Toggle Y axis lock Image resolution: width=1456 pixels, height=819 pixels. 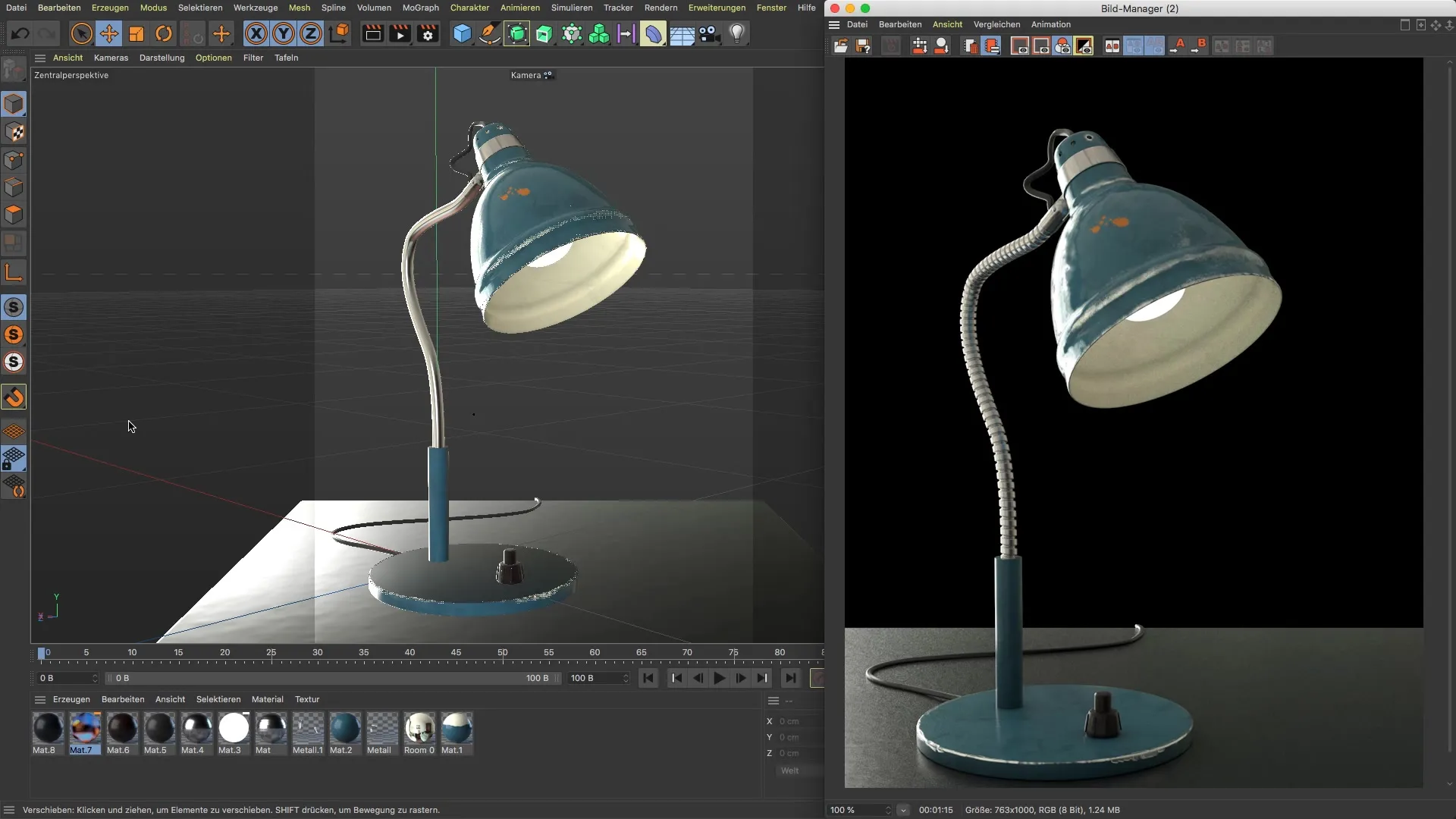284,33
